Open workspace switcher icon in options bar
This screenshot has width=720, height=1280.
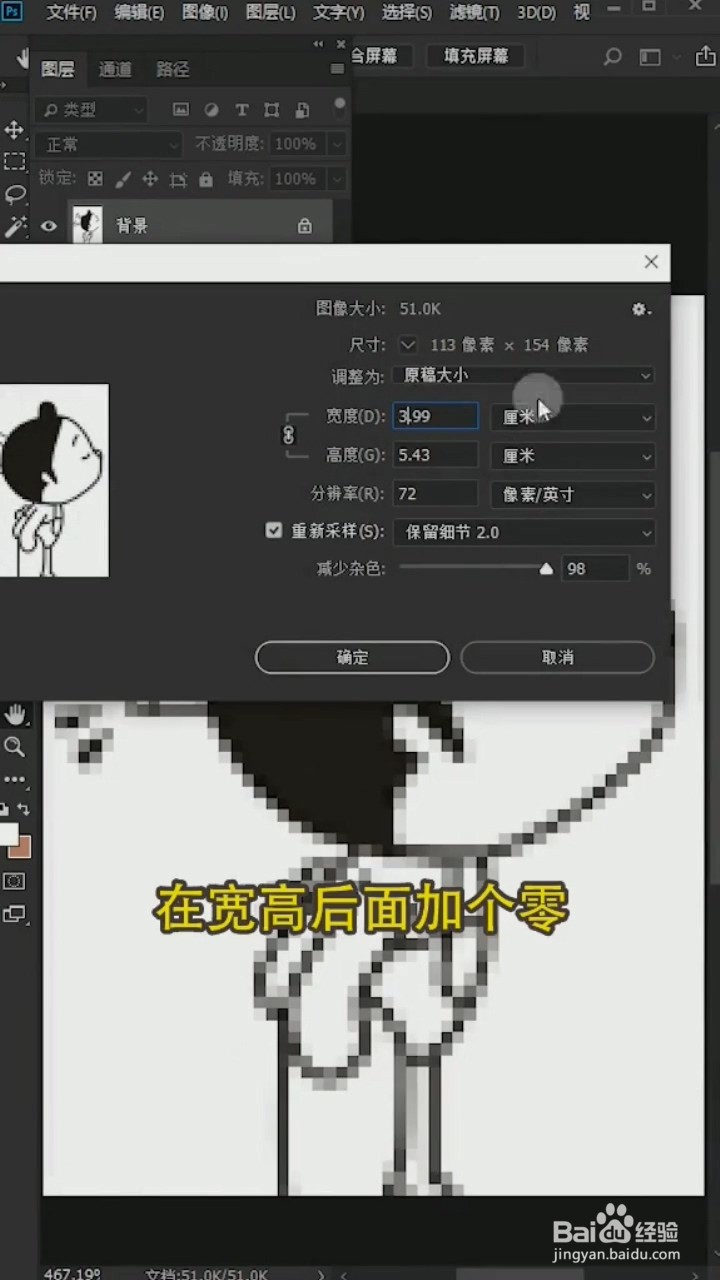click(651, 57)
